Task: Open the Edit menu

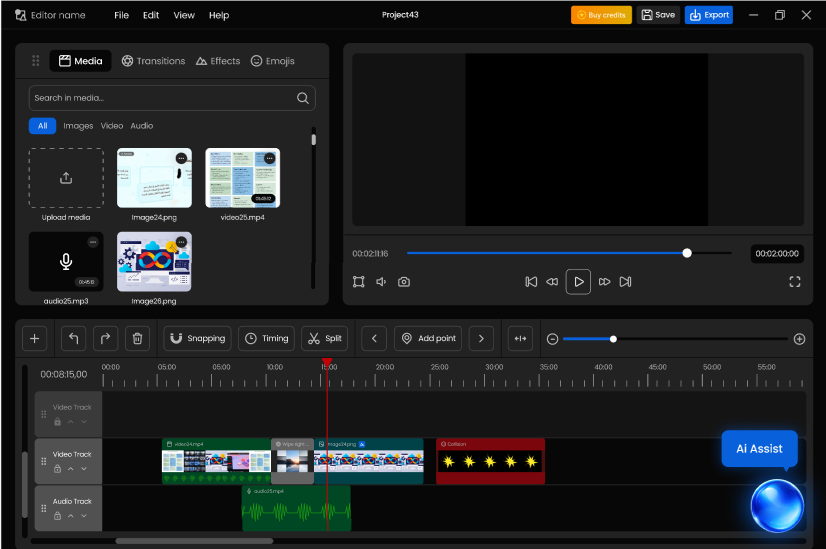Action: (x=151, y=15)
